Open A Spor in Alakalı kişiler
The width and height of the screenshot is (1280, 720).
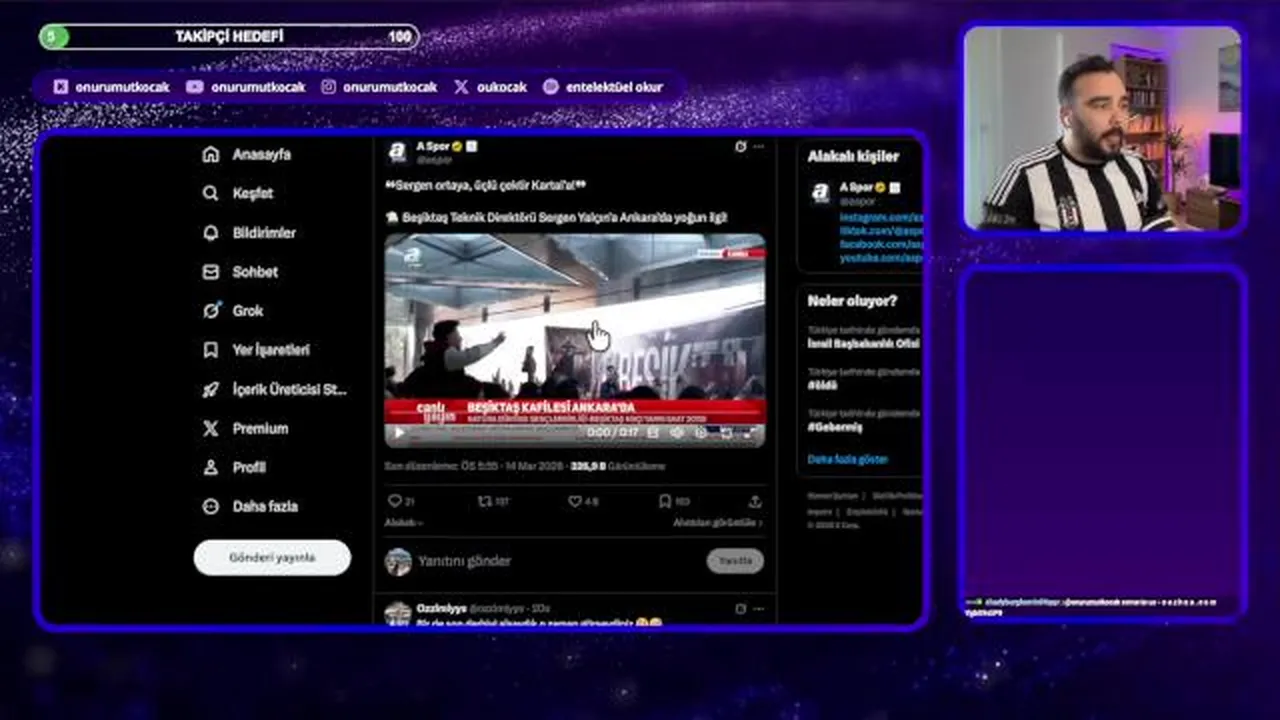point(856,187)
